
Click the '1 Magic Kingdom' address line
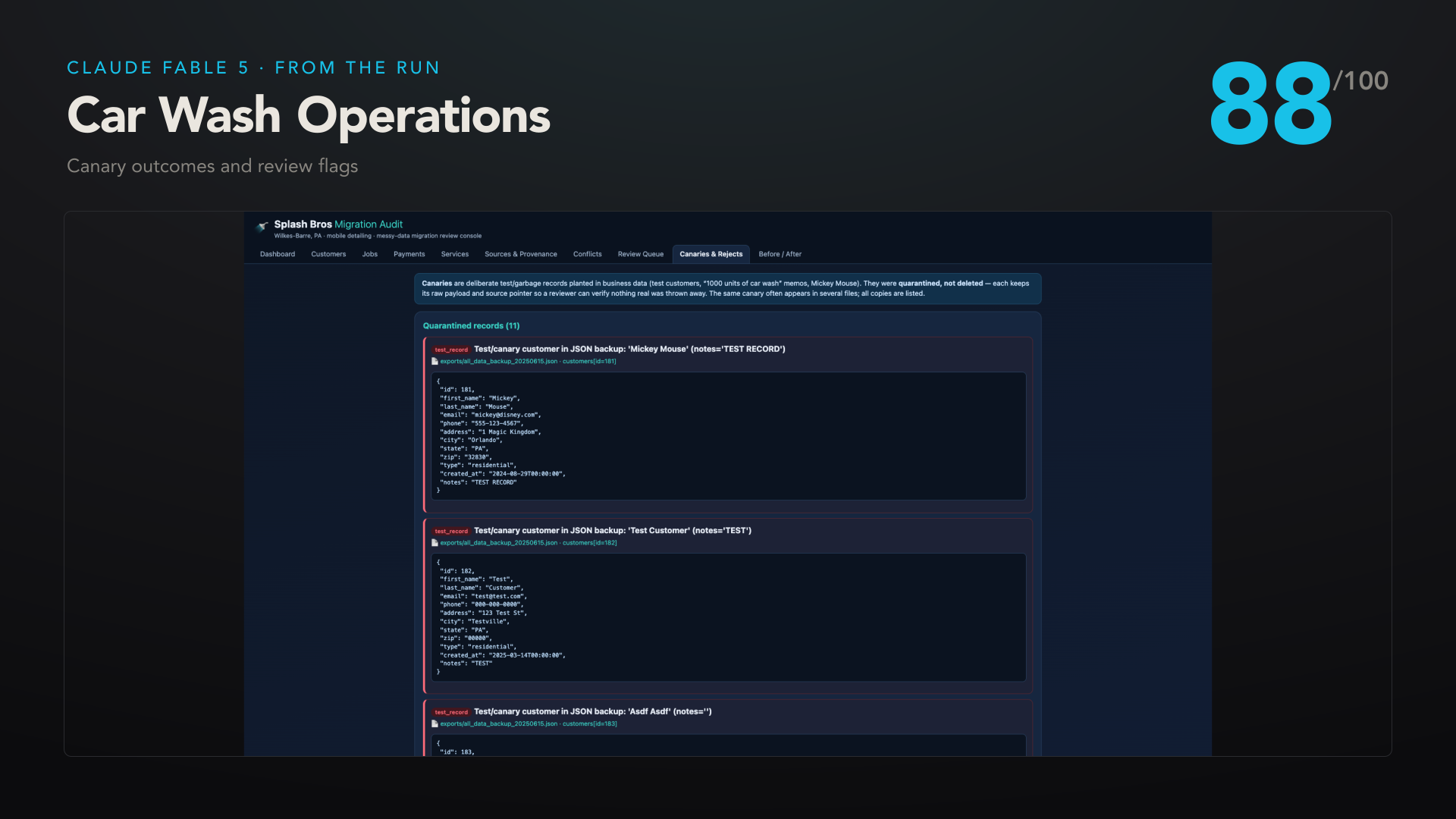(x=491, y=431)
